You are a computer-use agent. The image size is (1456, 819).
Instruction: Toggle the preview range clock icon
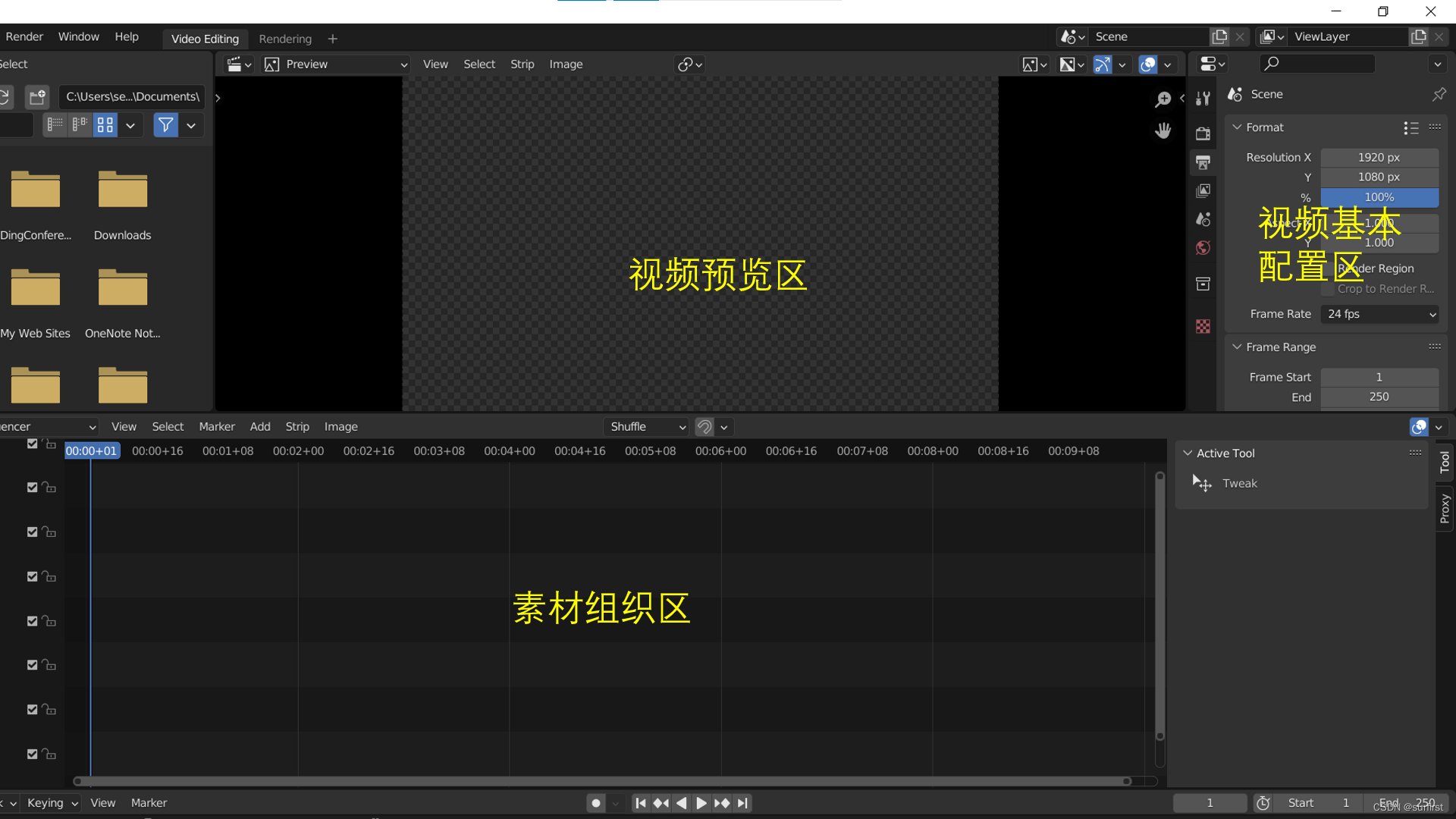[x=1263, y=803]
